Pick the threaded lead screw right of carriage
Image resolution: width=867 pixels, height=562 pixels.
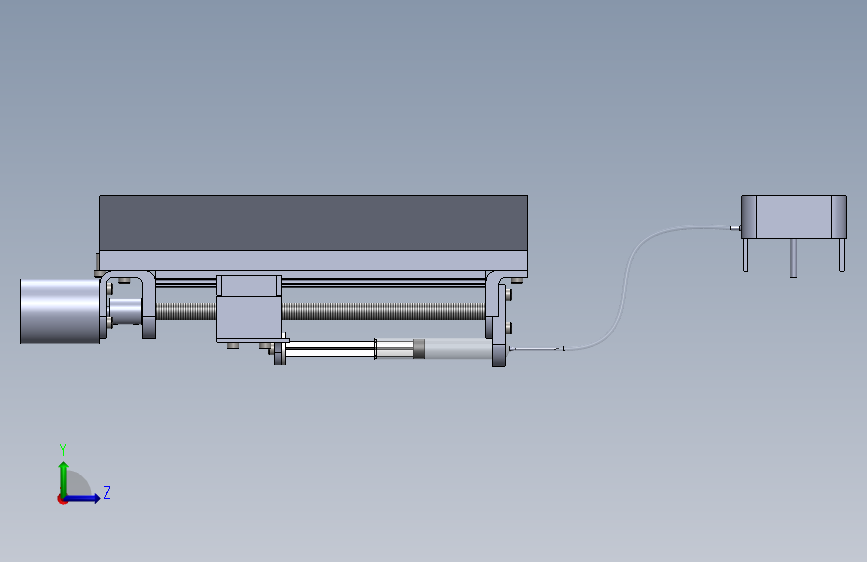point(383,311)
